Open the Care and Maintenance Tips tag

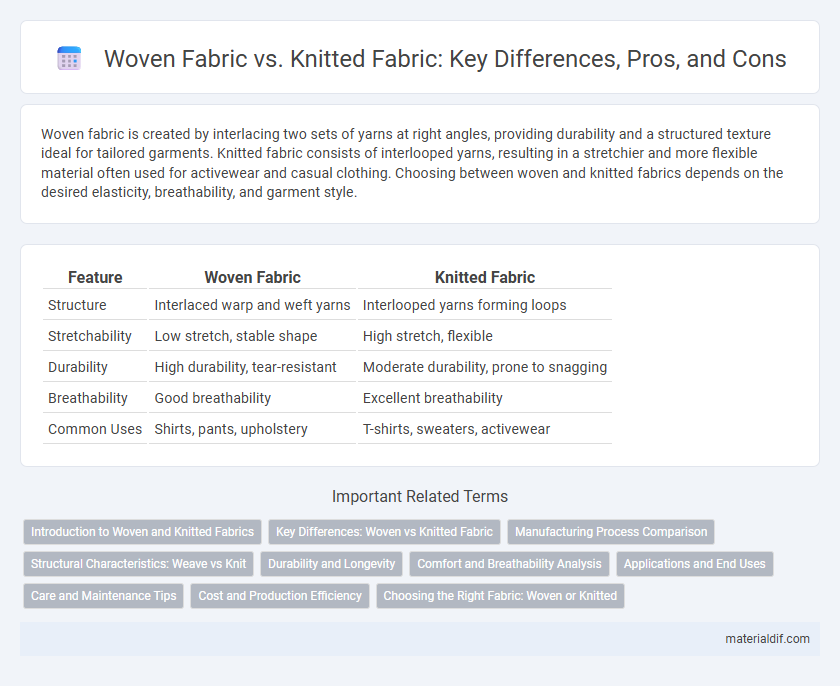[103, 596]
